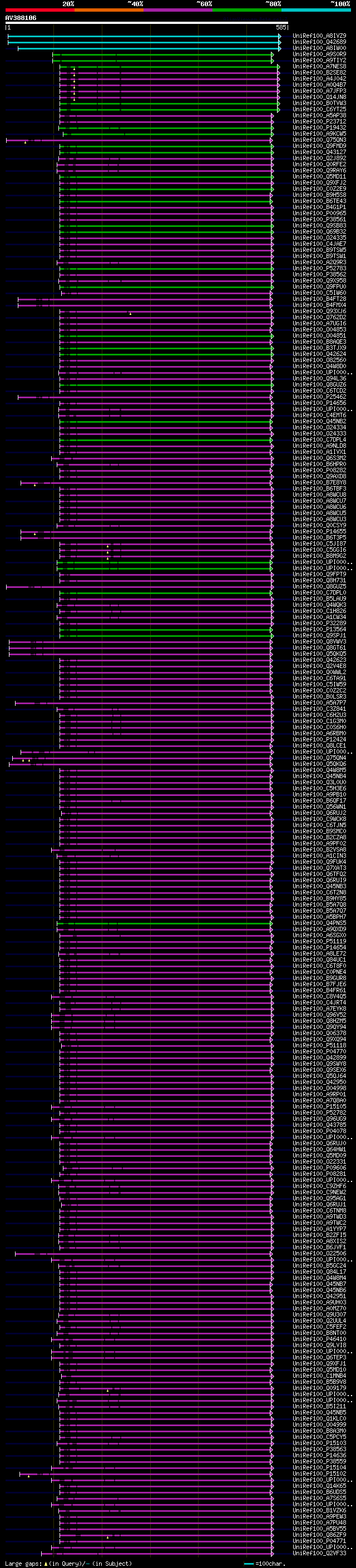Click the UniRef100_P38561 hit label
This screenshot has width=356, height=1568.
point(319,219)
